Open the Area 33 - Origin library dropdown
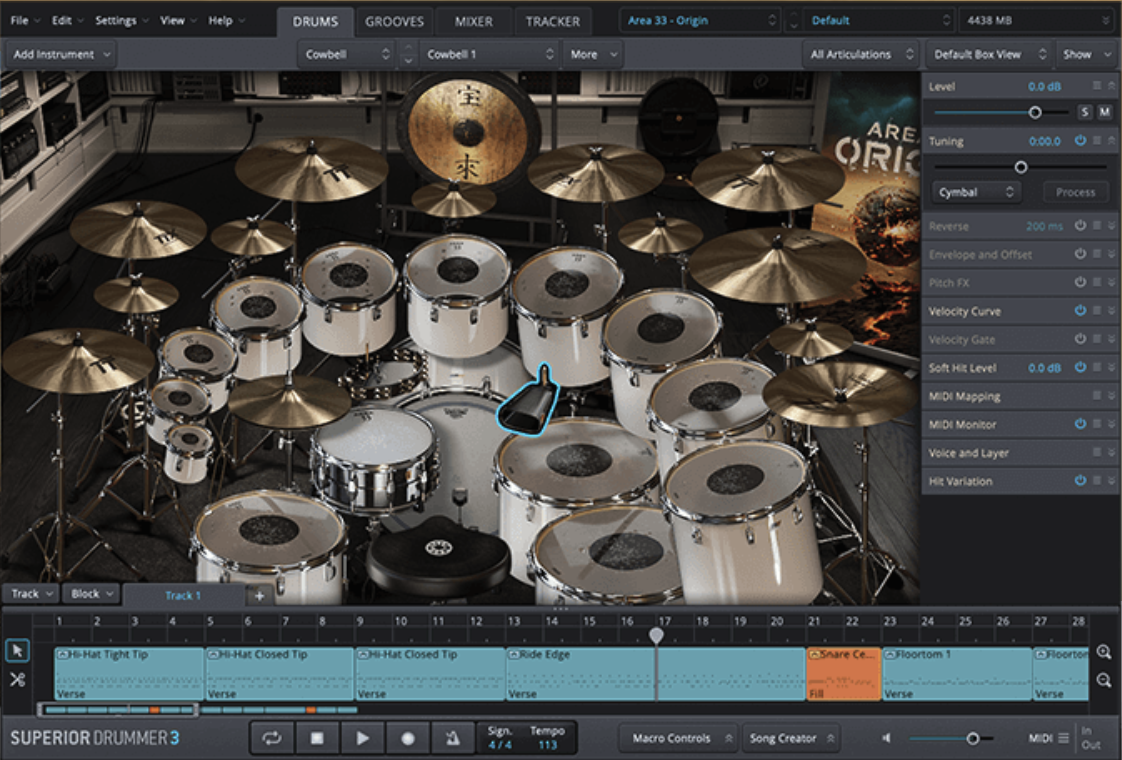This screenshot has width=1122, height=760. click(x=701, y=21)
